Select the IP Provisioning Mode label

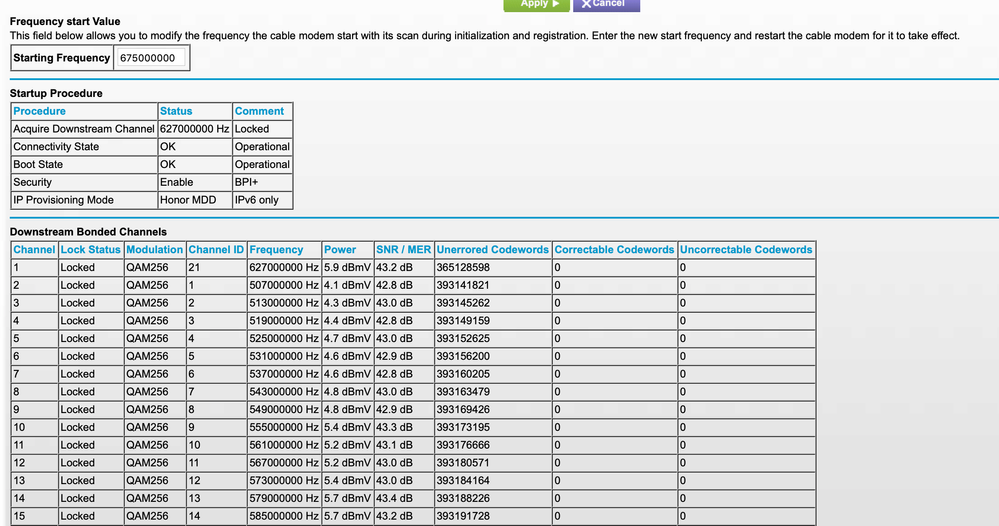(64, 200)
